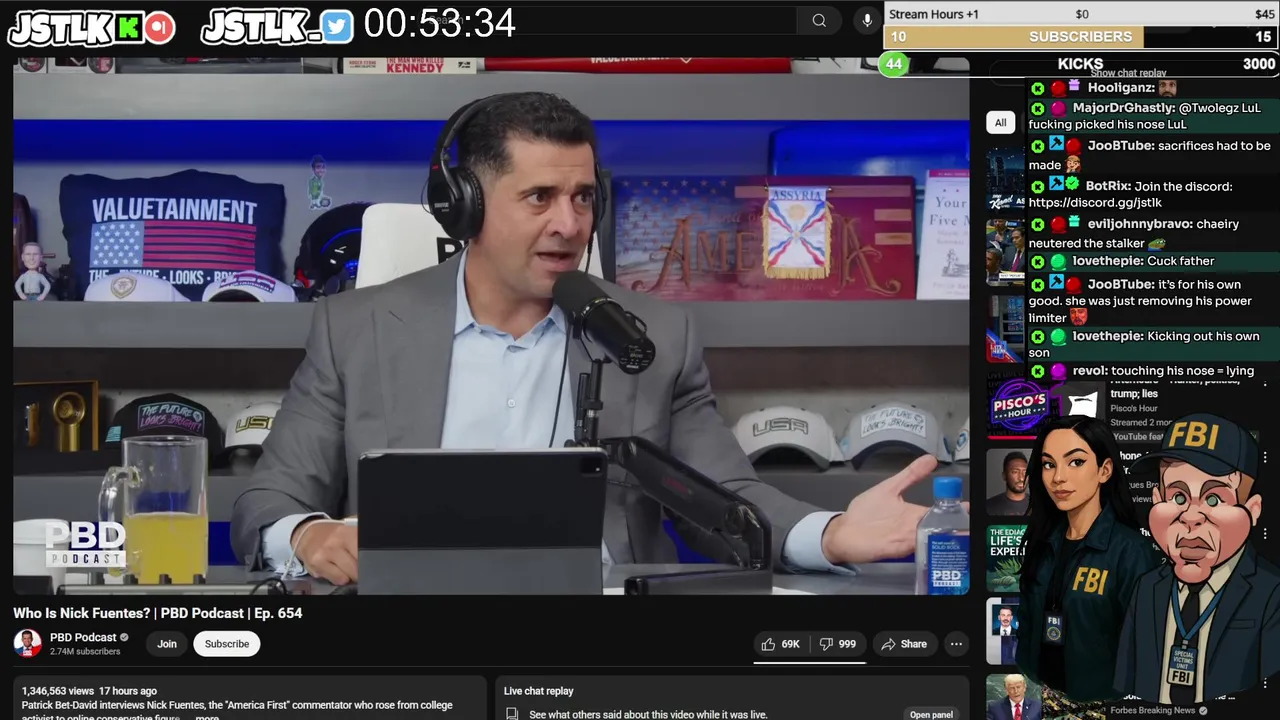Click the Show chat replay label
This screenshot has width=1280, height=720.
1128,73
